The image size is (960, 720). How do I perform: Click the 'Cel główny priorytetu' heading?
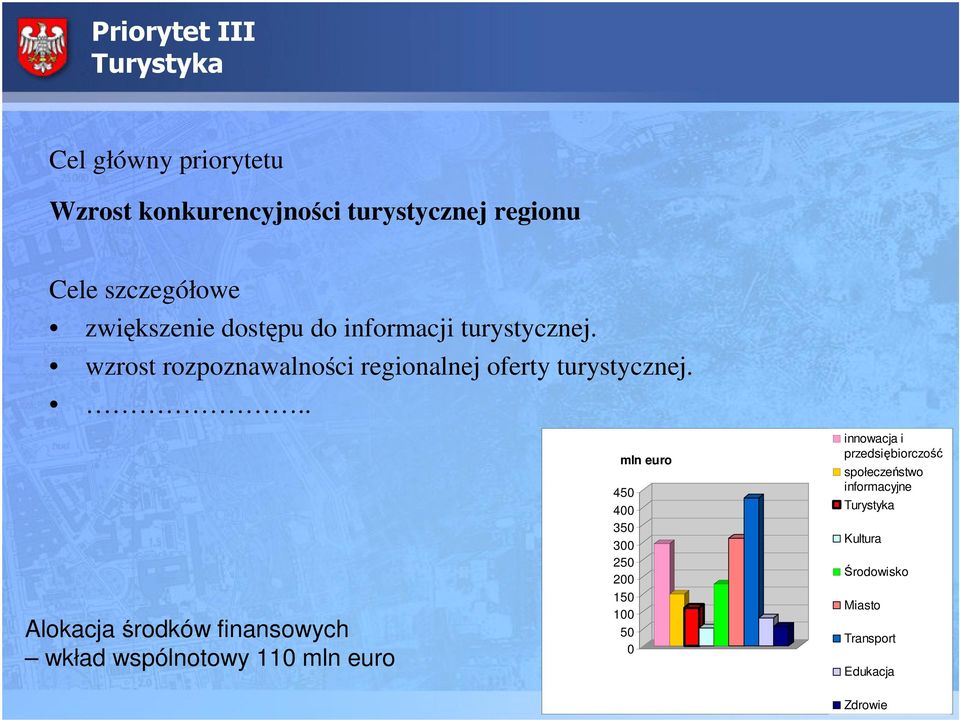click(166, 160)
